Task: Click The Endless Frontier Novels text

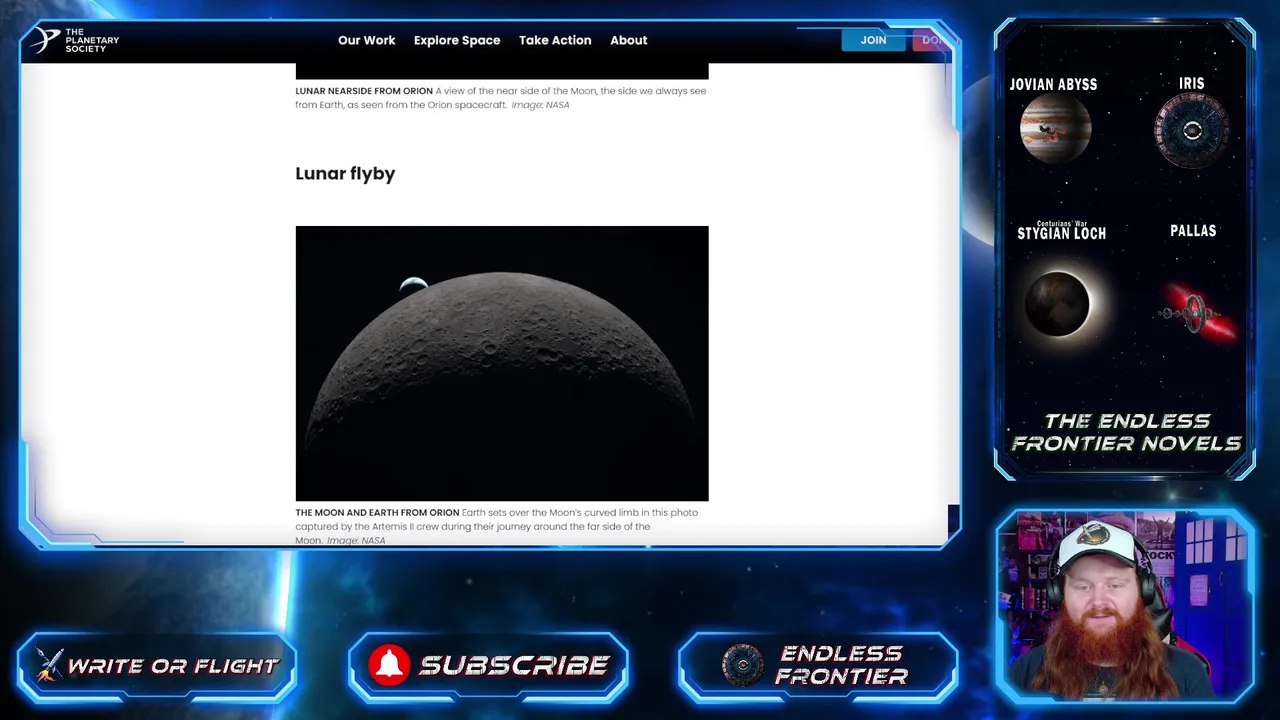Action: (1126, 432)
